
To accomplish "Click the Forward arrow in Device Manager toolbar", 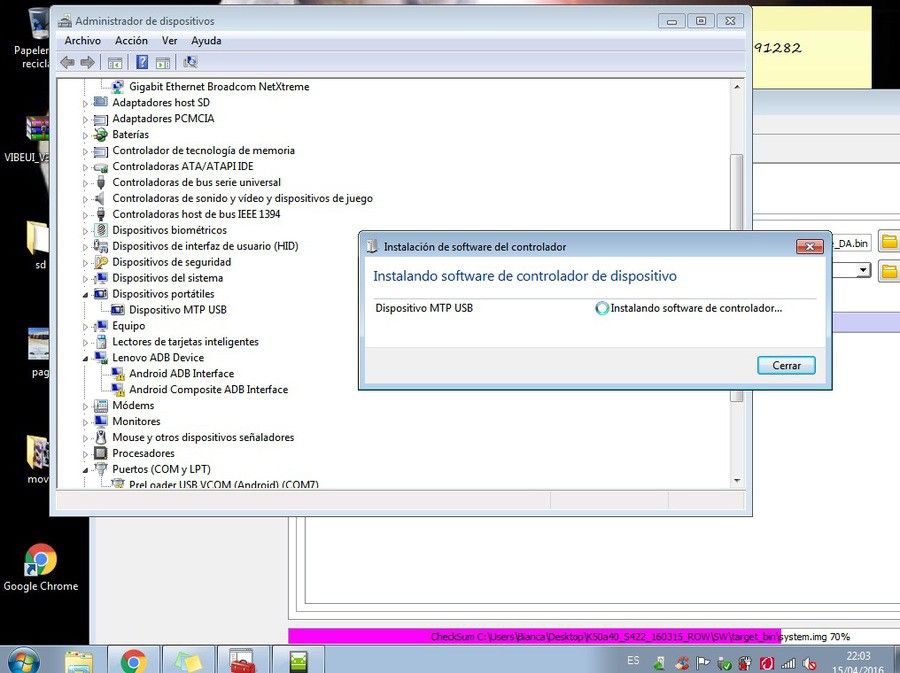I will tap(87, 62).
